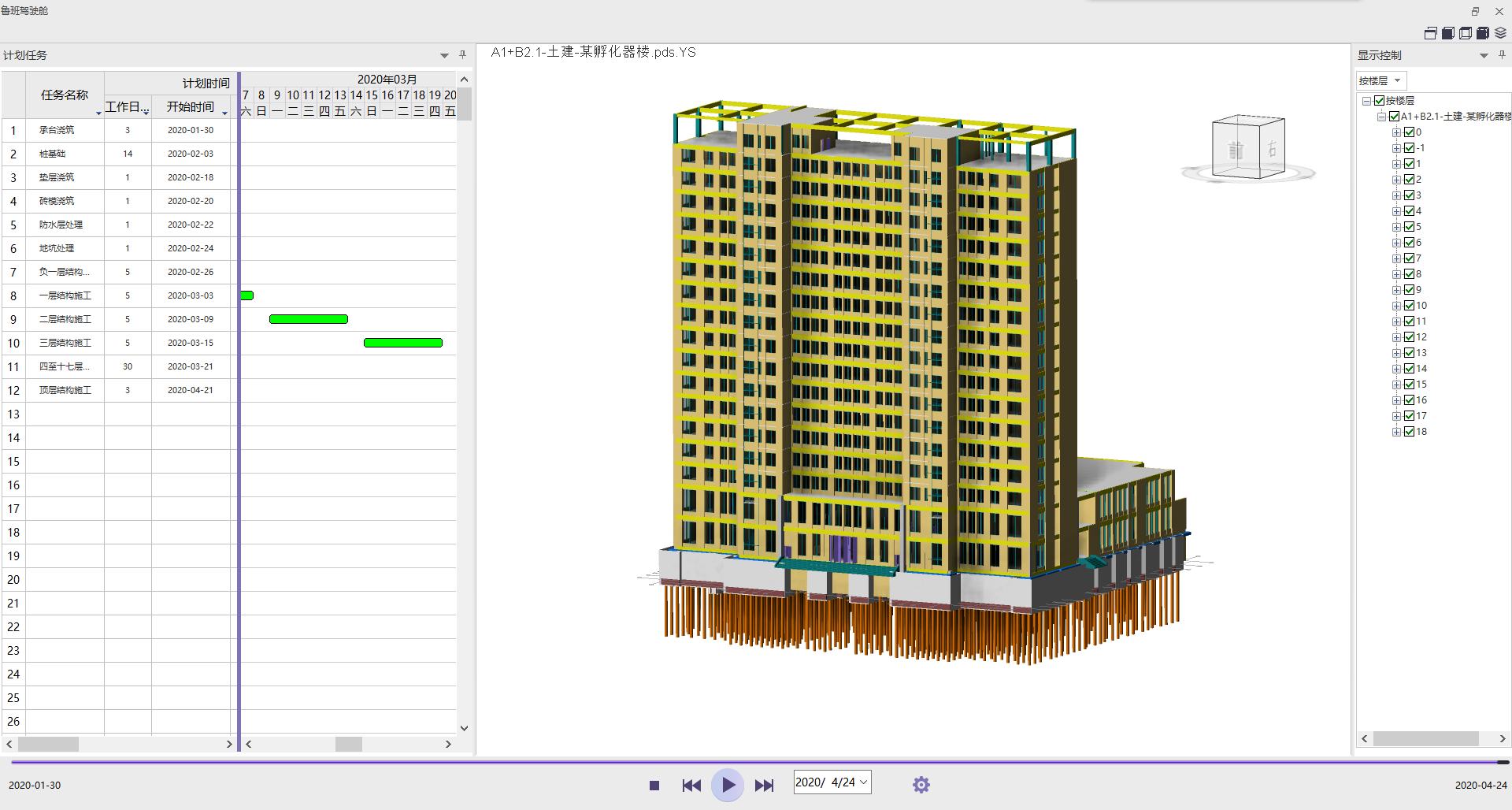Toggle visibility checkbox for floor 0
The height and width of the screenshot is (810, 1512).
[x=1410, y=132]
